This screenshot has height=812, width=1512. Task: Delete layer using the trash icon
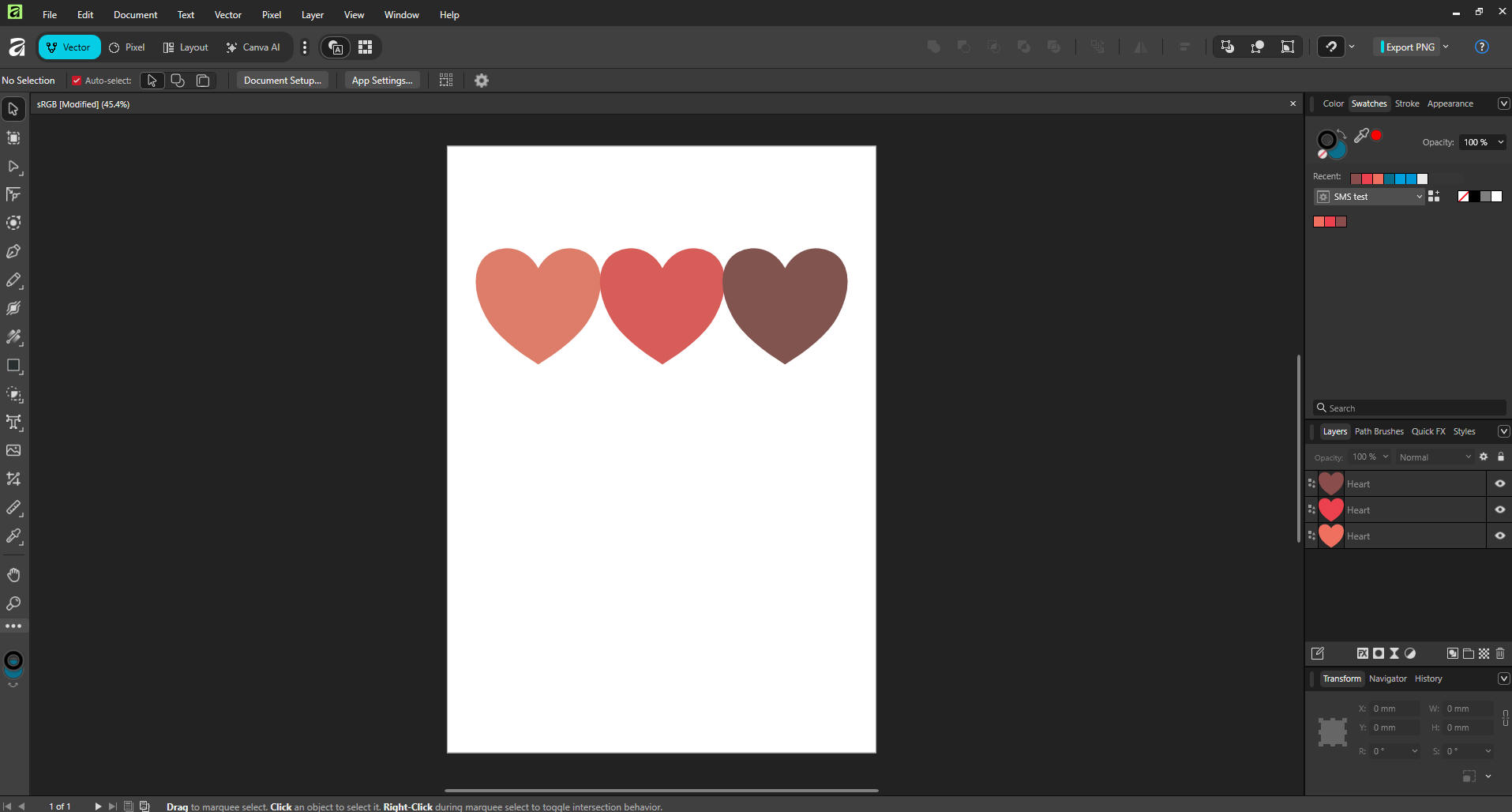click(x=1500, y=653)
